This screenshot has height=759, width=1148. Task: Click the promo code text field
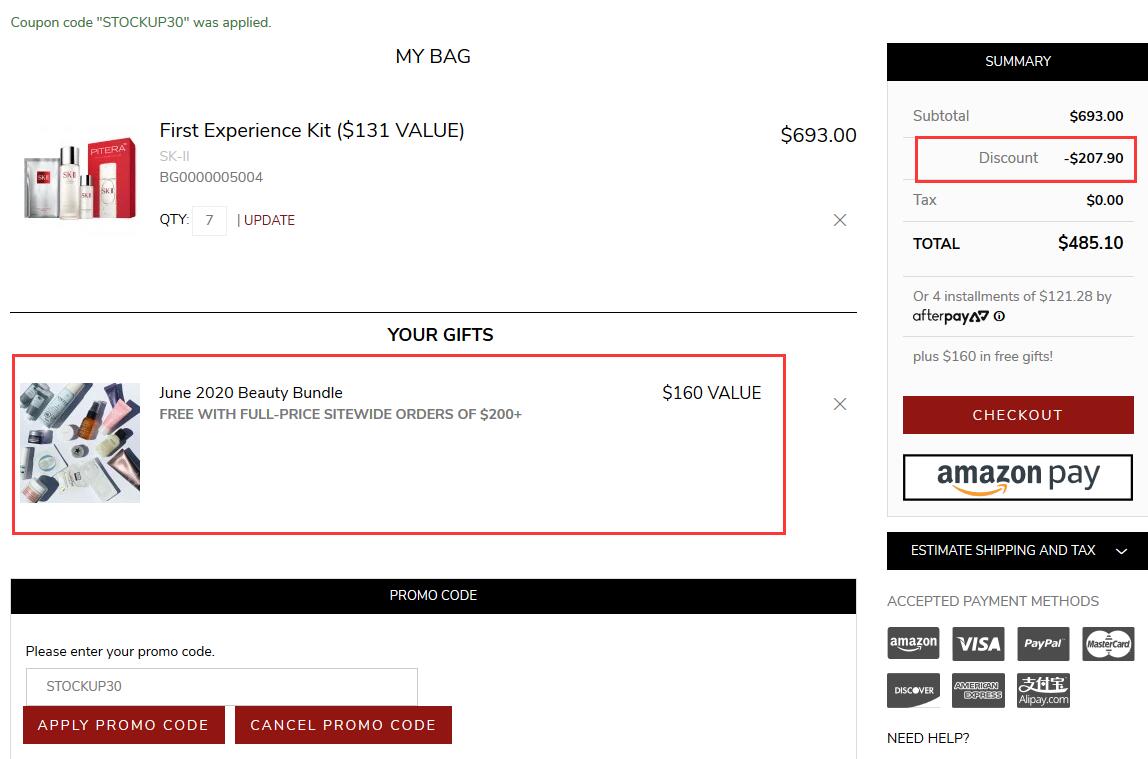click(221, 686)
